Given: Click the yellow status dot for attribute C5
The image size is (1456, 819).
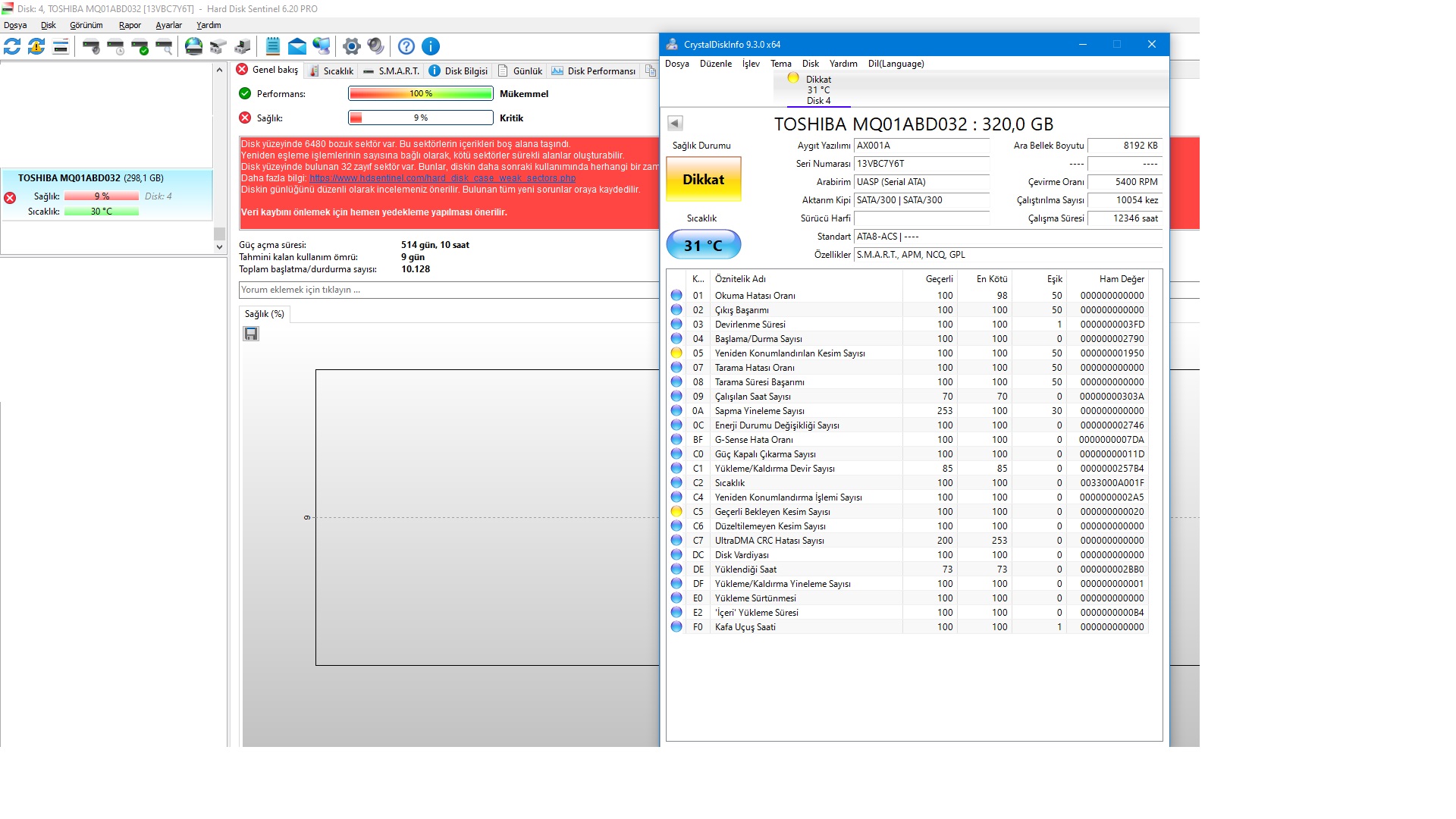Looking at the screenshot, I should click(676, 511).
